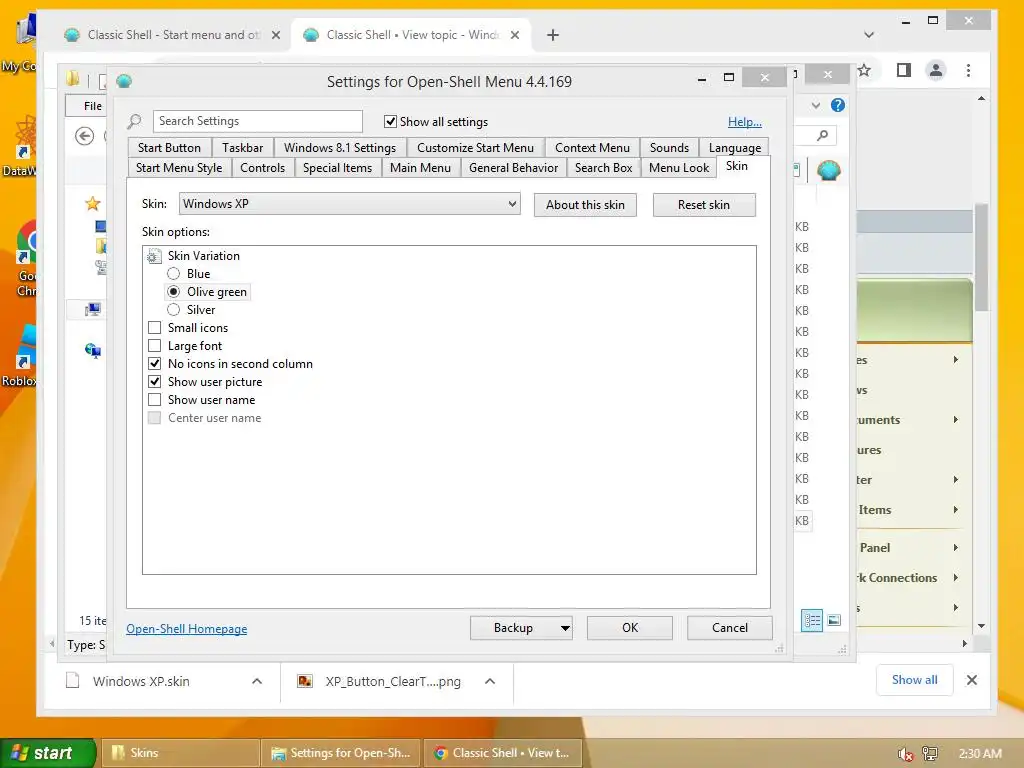Screen dimensions: 1024x768
Task: Click the blue help question mark icon
Action: point(838,105)
